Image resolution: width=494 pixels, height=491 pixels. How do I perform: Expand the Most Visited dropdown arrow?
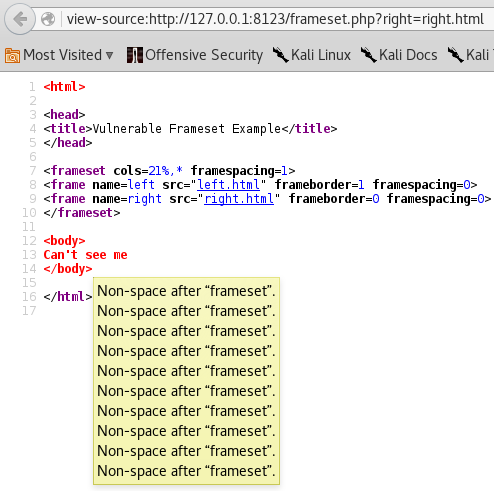pyautogui.click(x=109, y=55)
